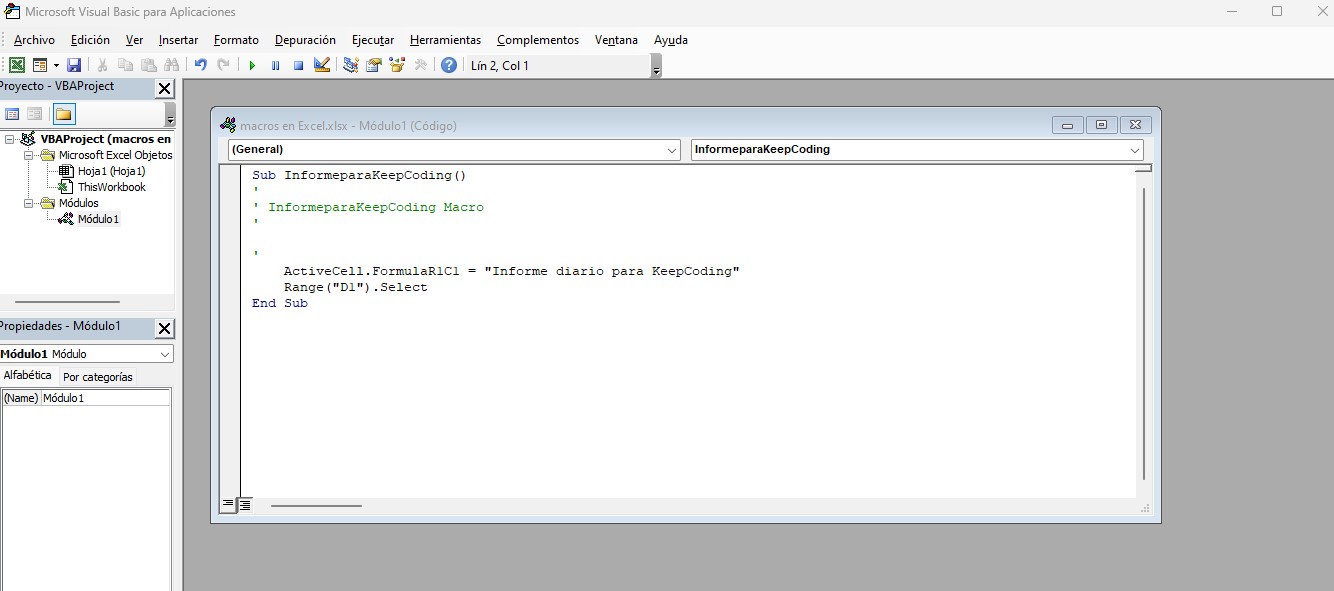This screenshot has width=1334, height=591.
Task: Open Project panel toolbar options arrow
Action: [x=170, y=115]
